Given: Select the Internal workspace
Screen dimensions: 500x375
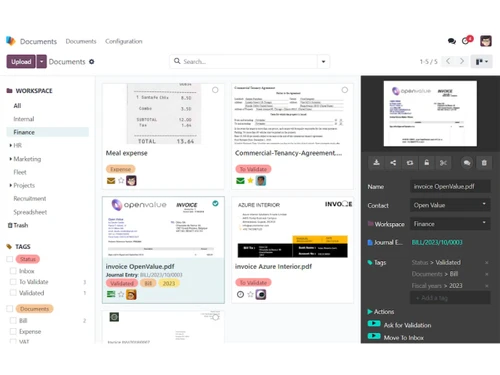Looking at the screenshot, I should coord(24,119).
